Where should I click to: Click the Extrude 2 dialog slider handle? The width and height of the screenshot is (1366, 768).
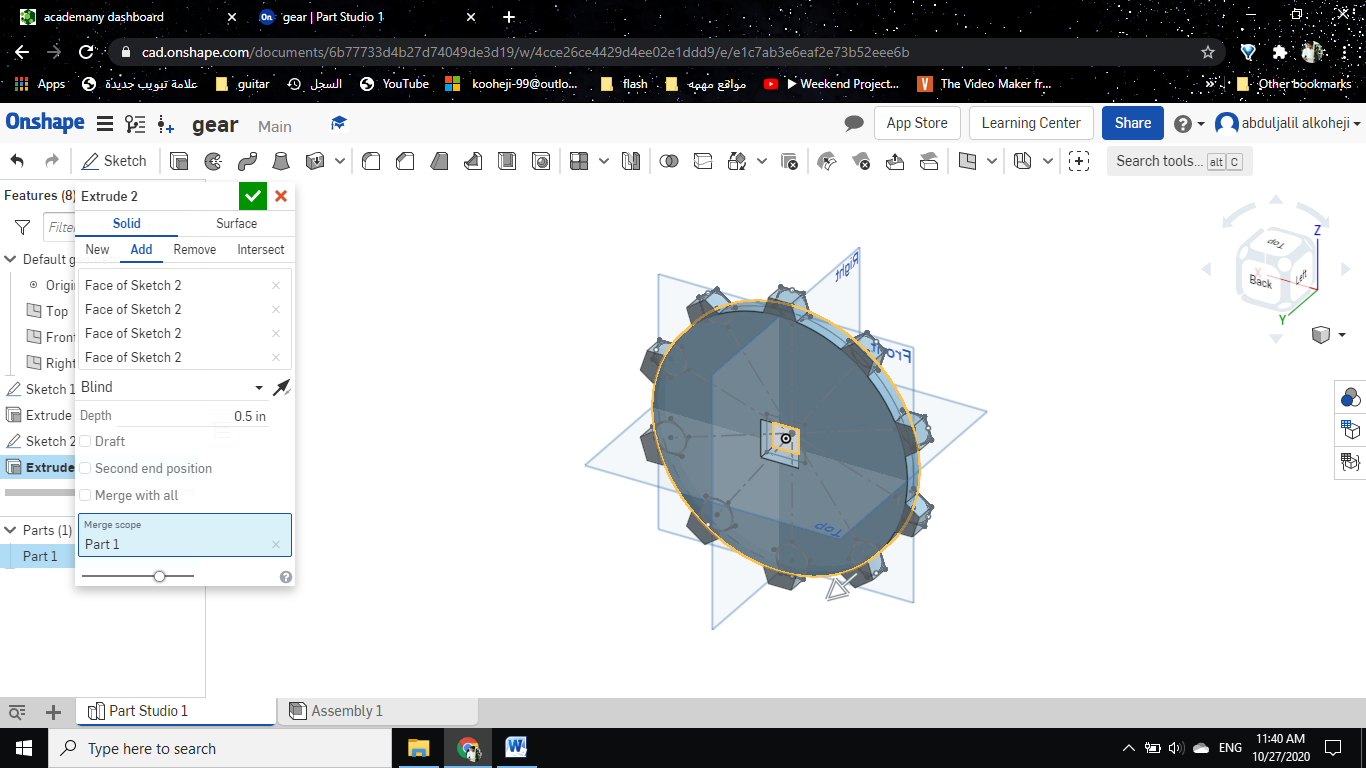(159, 576)
